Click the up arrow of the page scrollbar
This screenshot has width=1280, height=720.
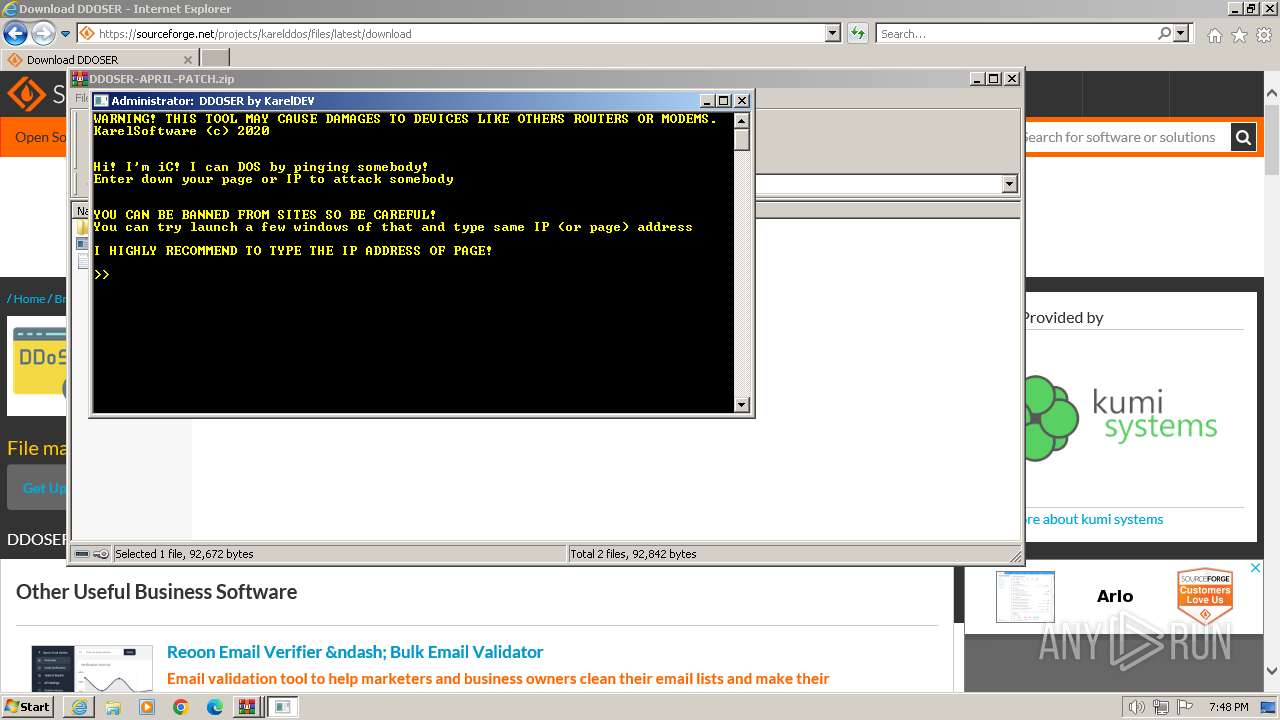point(1272,94)
